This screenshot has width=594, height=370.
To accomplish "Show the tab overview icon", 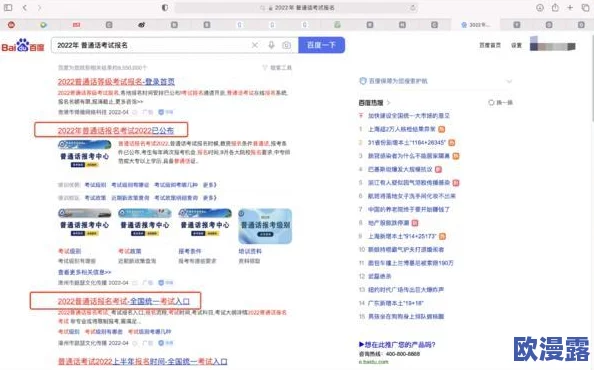I will pyautogui.click(x=585, y=8).
